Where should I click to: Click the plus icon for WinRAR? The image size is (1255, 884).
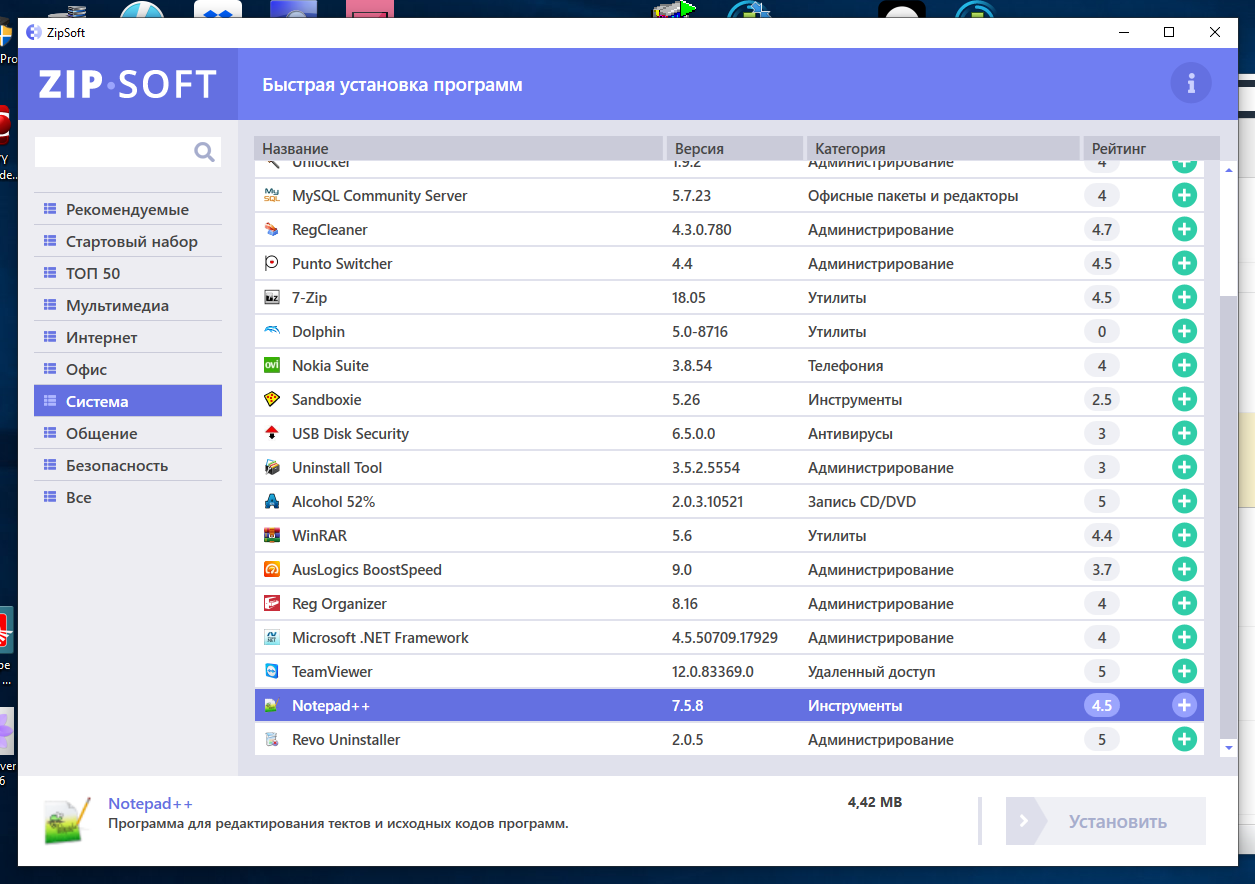[x=1184, y=535]
